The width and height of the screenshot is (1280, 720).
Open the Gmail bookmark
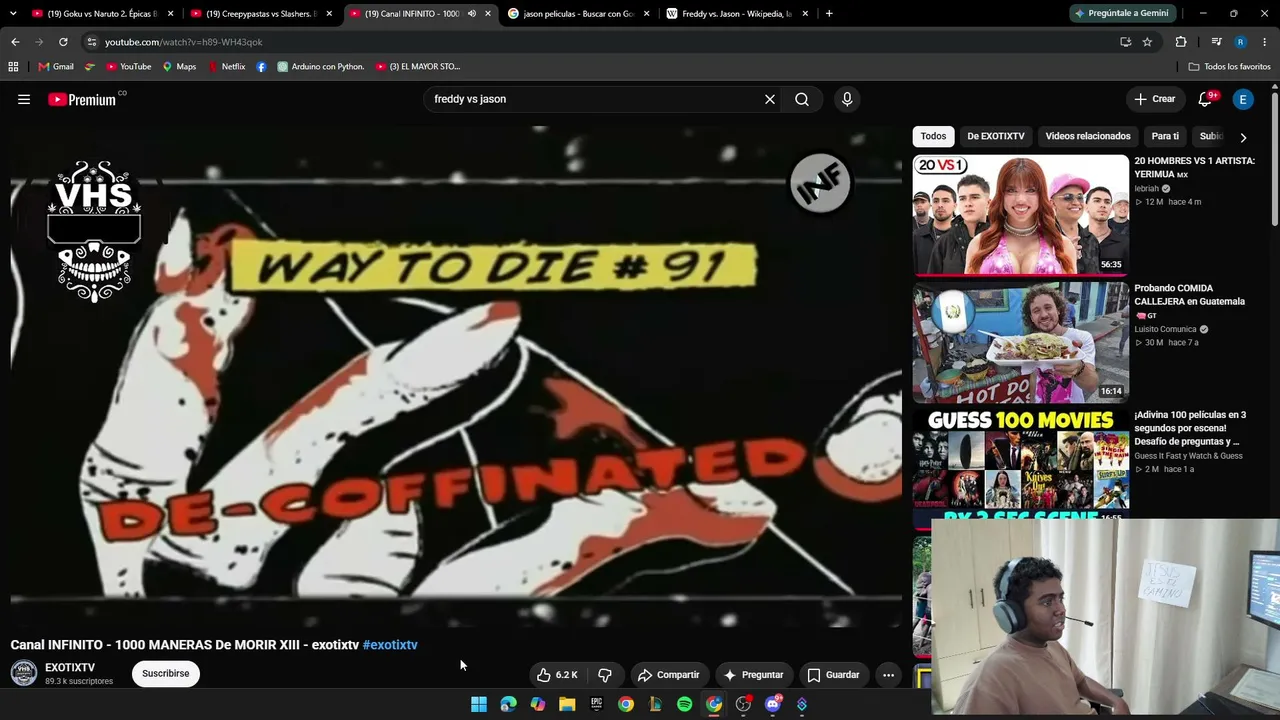(x=56, y=67)
